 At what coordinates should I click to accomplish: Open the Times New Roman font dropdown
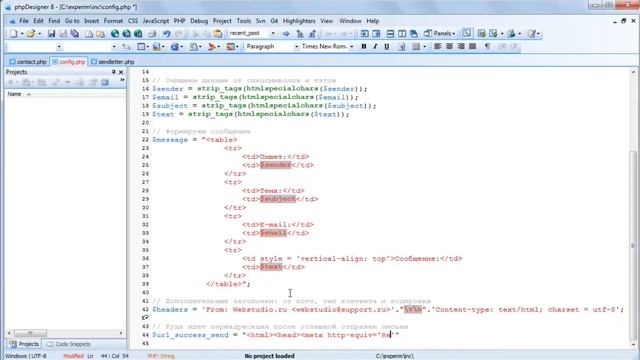(x=351, y=47)
